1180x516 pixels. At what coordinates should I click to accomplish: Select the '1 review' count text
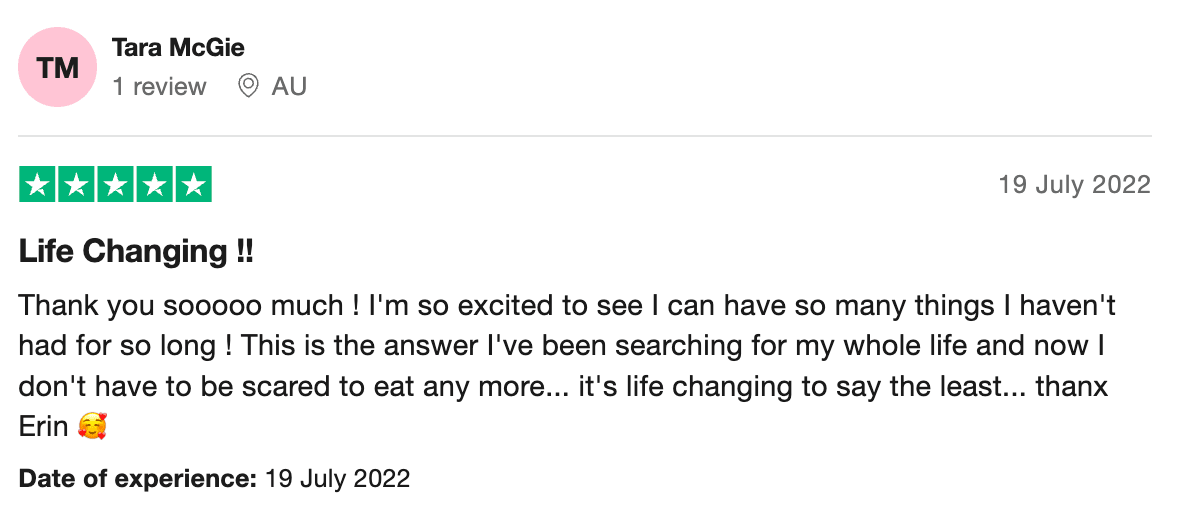pos(159,87)
